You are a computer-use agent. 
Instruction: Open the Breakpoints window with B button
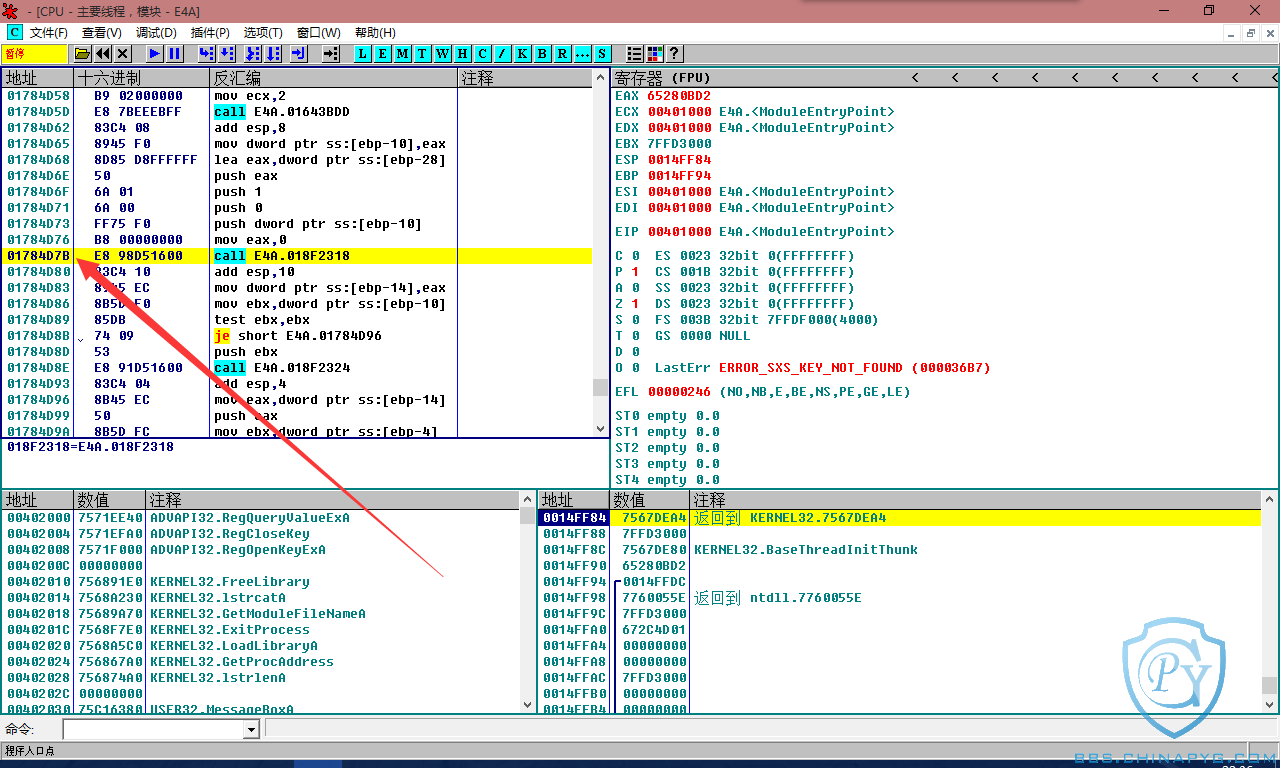[543, 53]
